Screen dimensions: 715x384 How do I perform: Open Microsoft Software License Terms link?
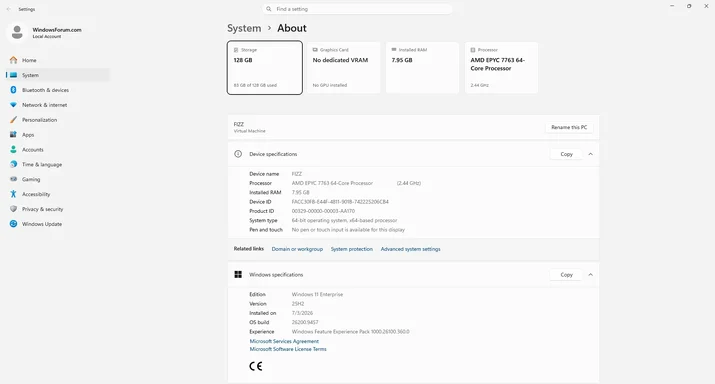(x=288, y=349)
